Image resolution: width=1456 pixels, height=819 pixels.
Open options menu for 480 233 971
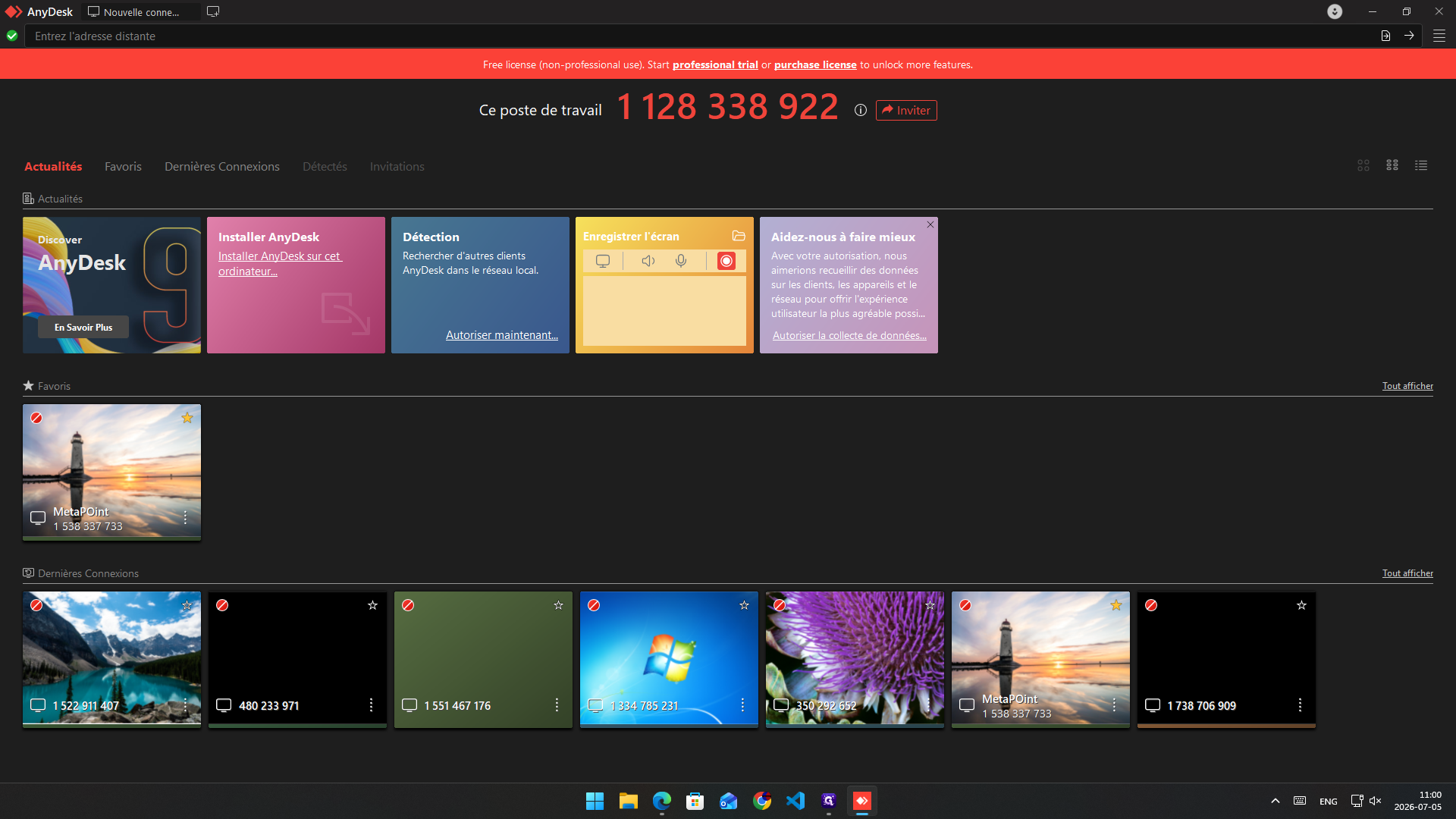point(371,705)
